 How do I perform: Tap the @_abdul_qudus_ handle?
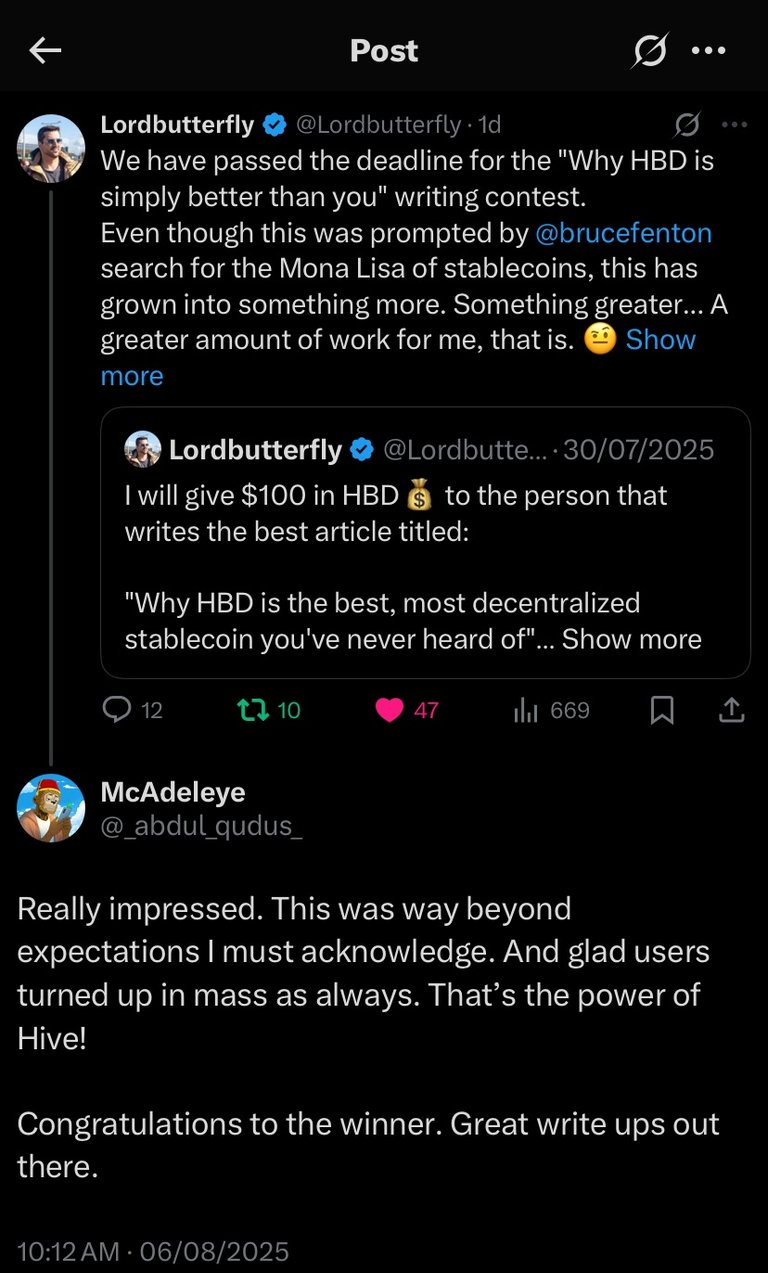point(201,826)
